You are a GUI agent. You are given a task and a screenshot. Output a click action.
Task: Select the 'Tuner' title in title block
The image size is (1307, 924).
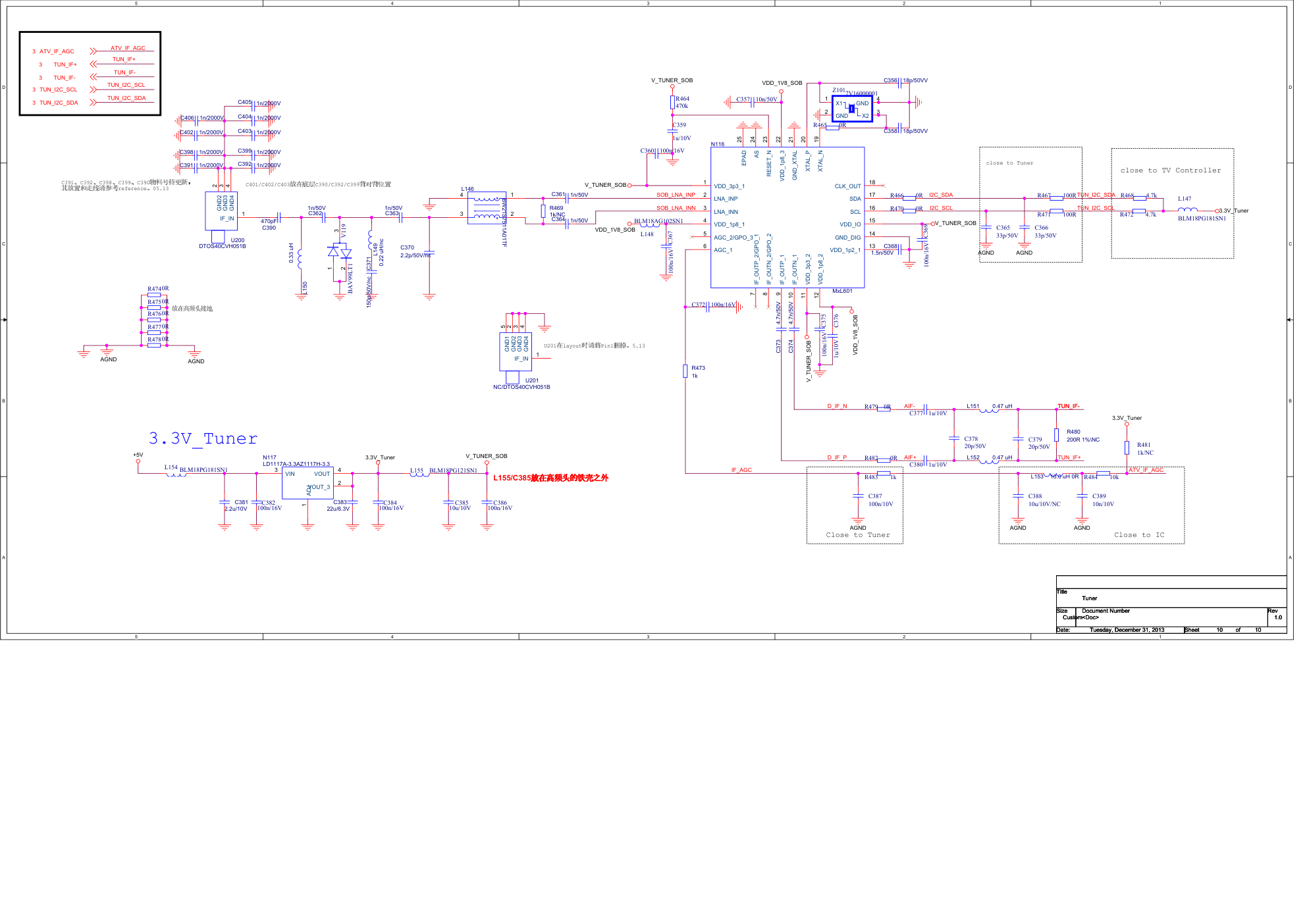(x=1089, y=598)
